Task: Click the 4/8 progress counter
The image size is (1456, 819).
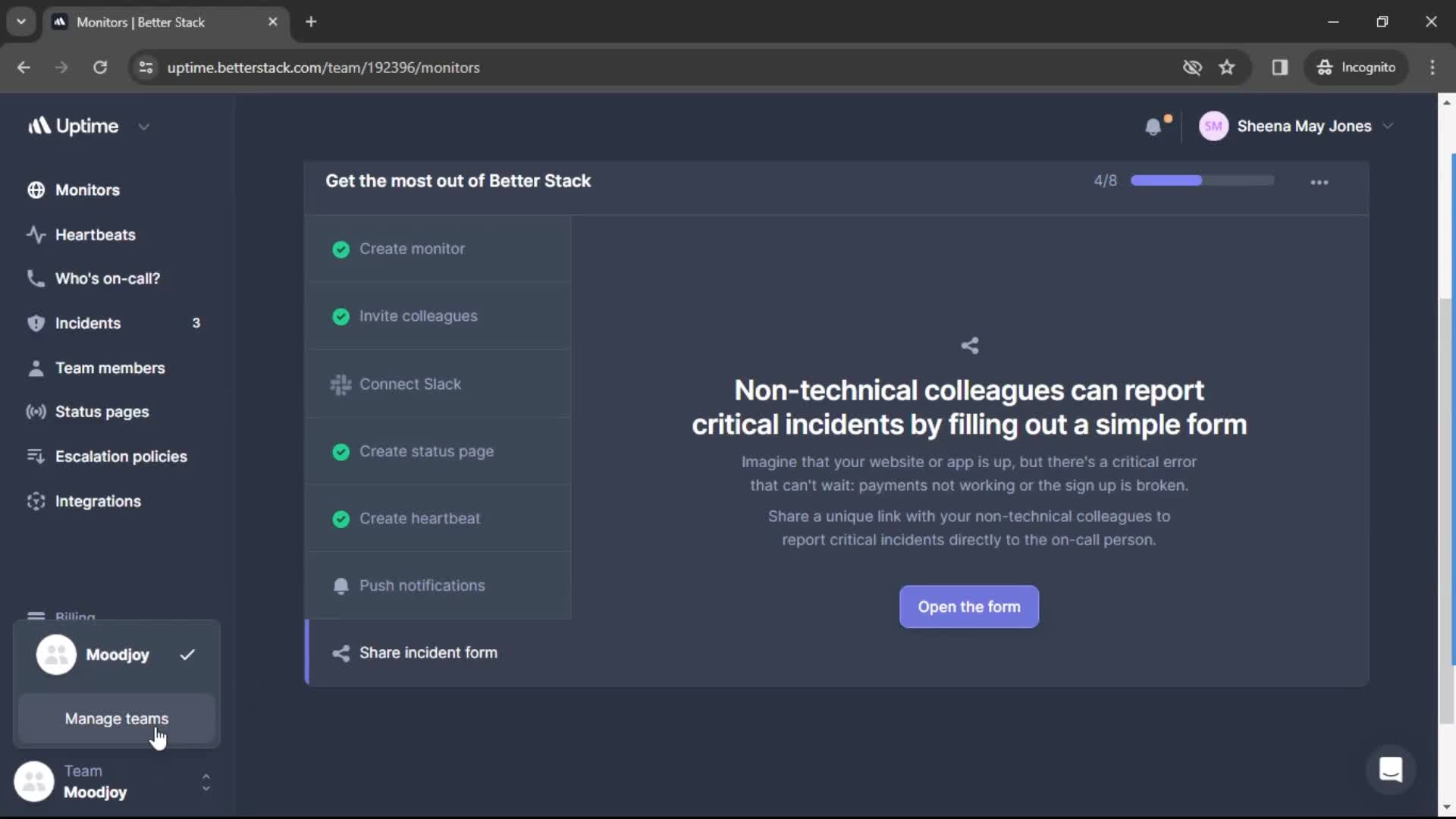Action: 1105,180
